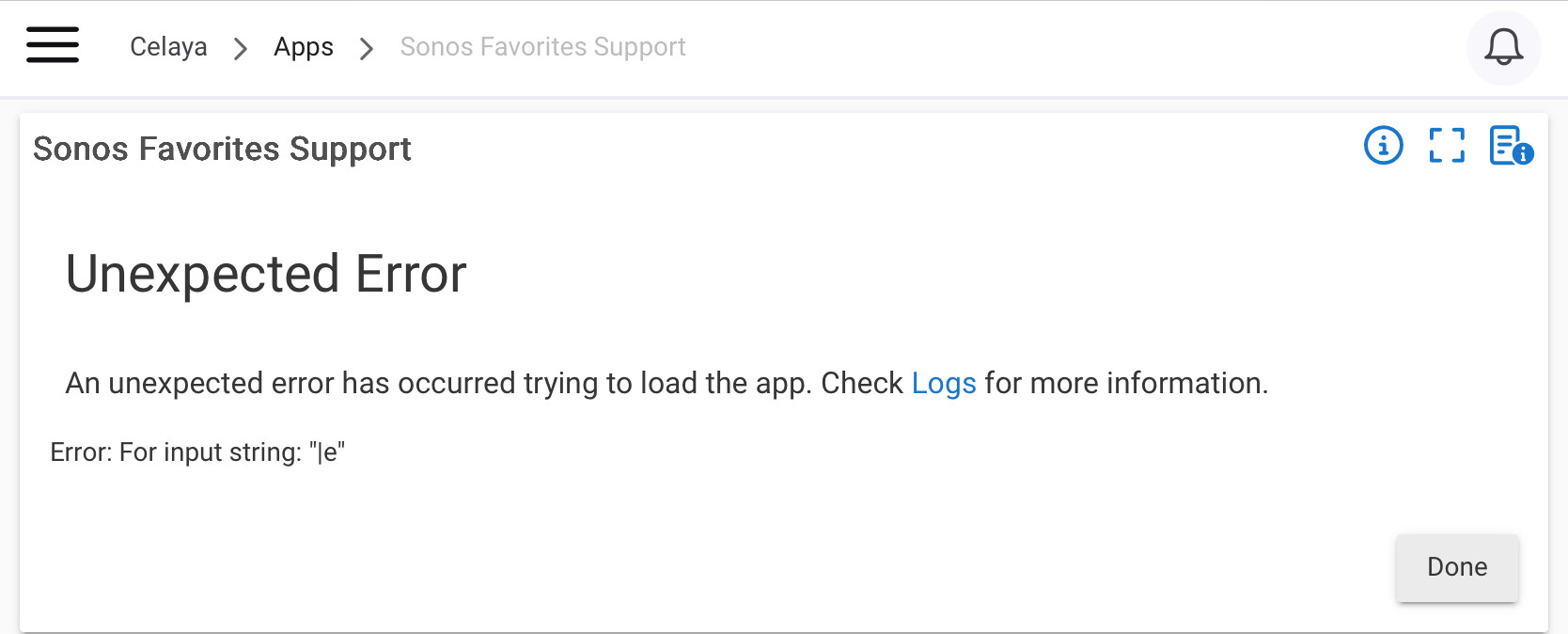The width and height of the screenshot is (1568, 634).
Task: Open the Logs link
Action: click(944, 384)
